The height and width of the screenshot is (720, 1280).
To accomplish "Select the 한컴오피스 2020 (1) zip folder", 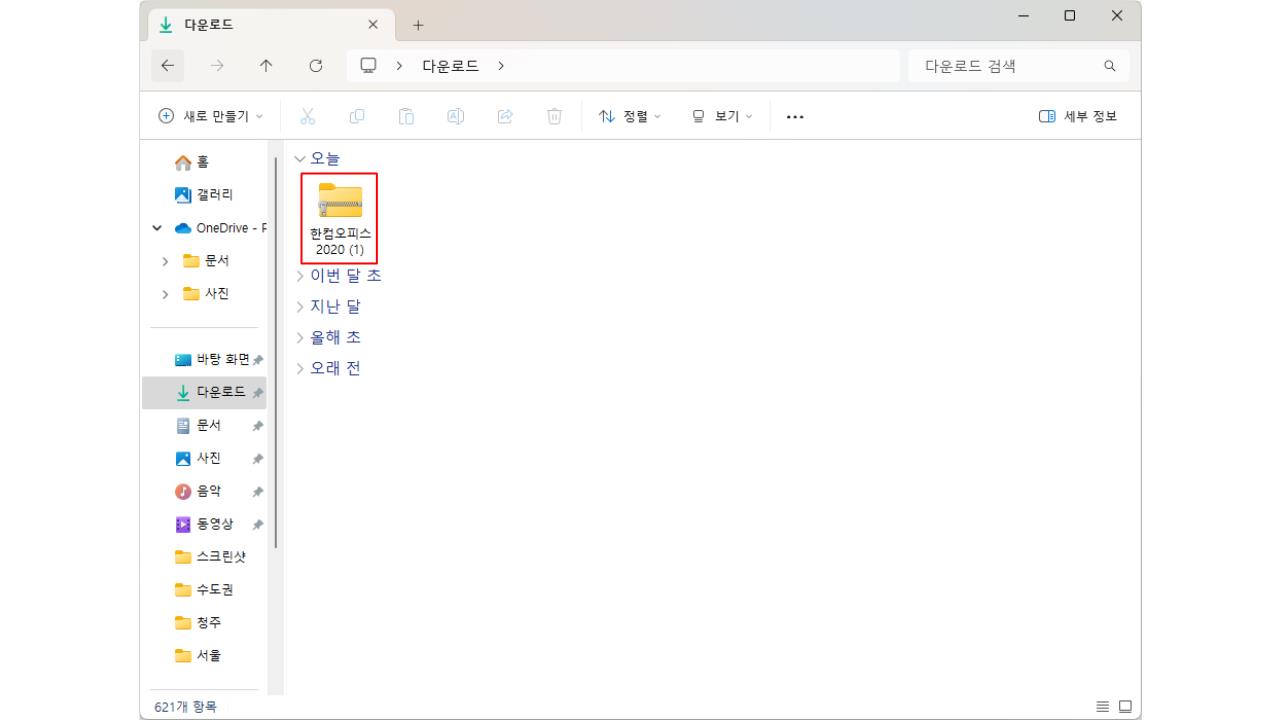I will click(339, 208).
